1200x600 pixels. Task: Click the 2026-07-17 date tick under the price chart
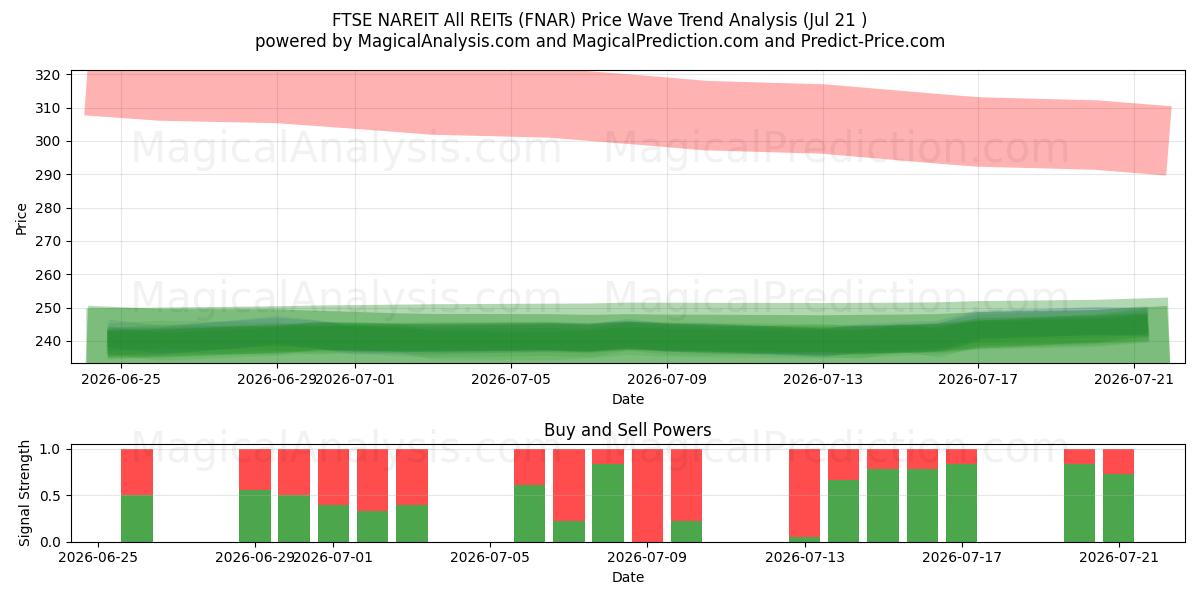pyautogui.click(x=979, y=379)
